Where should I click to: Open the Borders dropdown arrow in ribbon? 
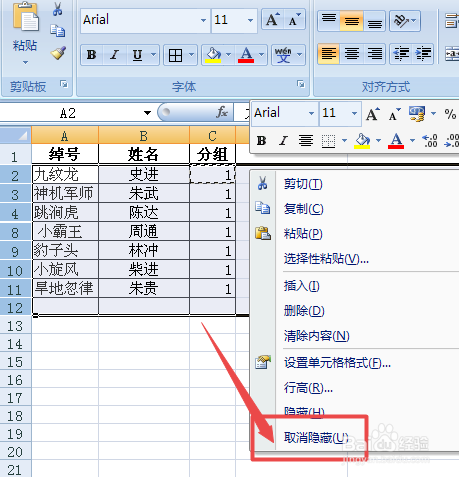191,55
